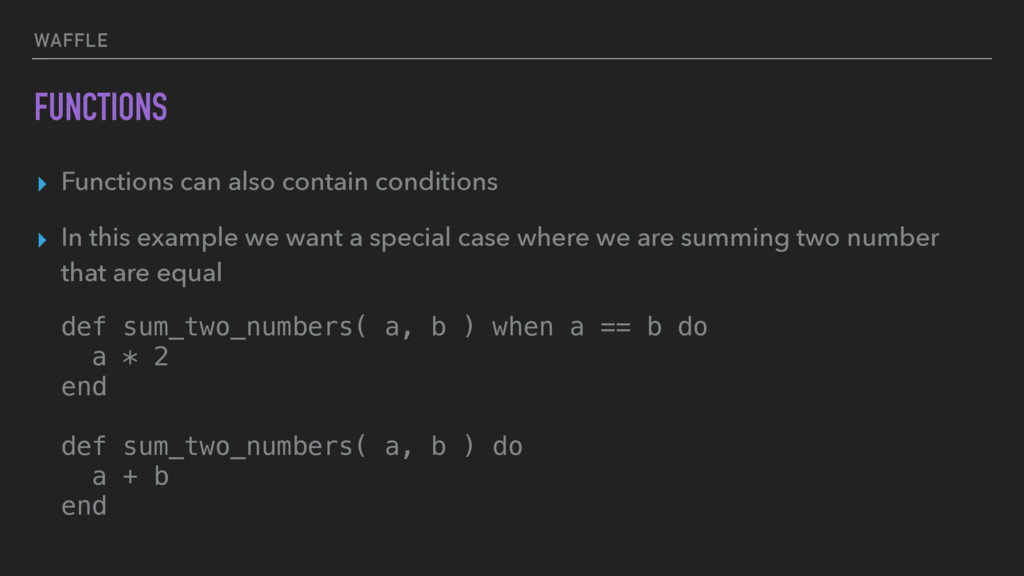Viewport: 1024px width, 576px height.
Task: Select the purple FUNCTIONS slide title
Action: pyautogui.click(x=101, y=107)
